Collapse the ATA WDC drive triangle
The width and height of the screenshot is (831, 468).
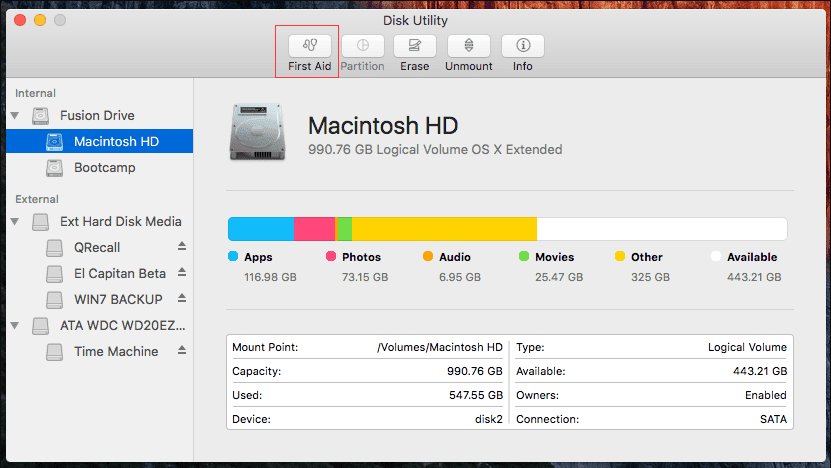click(x=15, y=326)
